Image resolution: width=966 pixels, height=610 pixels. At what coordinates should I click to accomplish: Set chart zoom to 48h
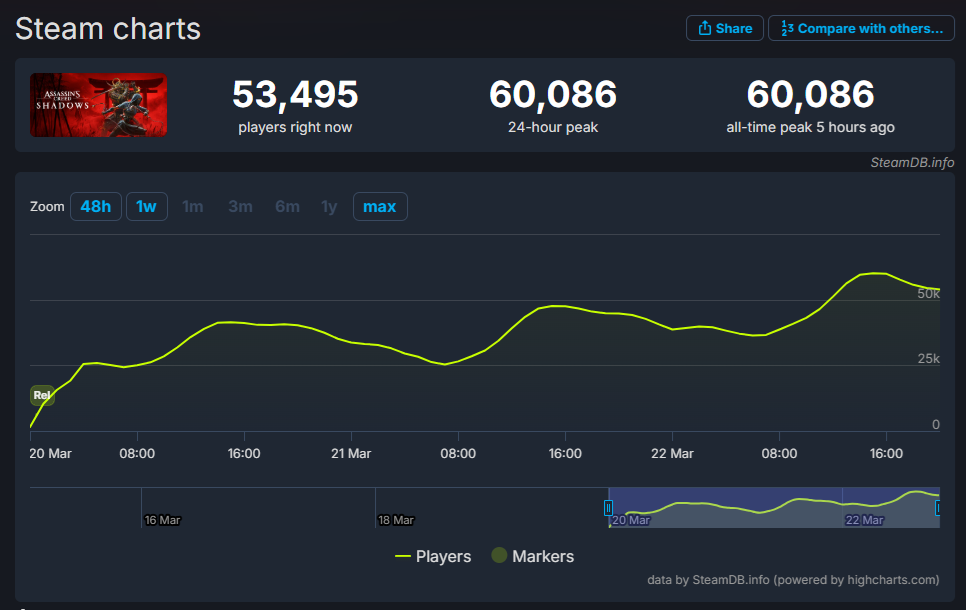95,206
